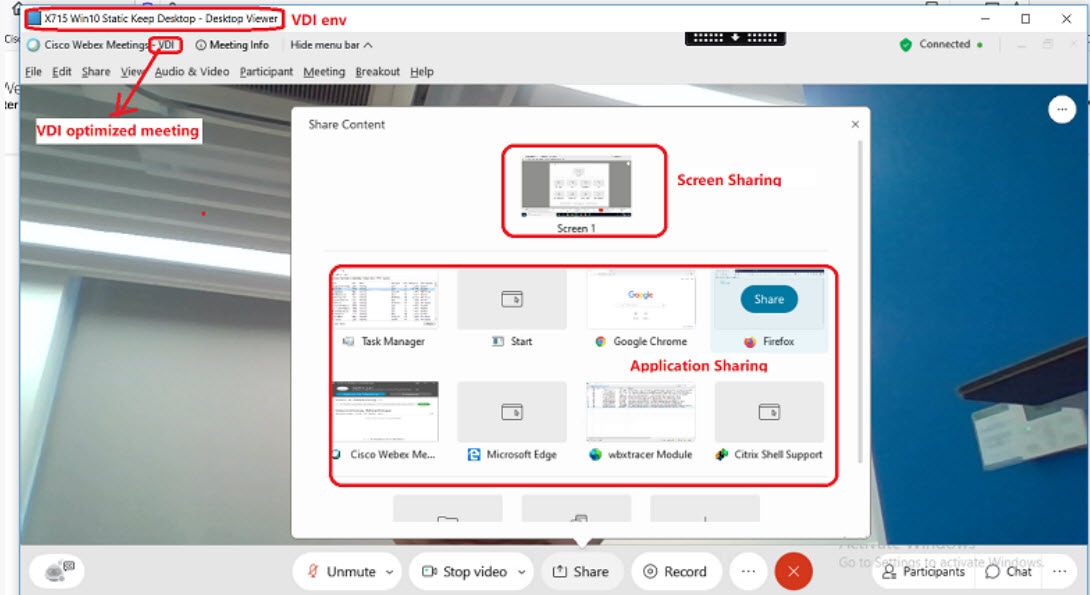This screenshot has width=1090, height=595.
Task: Open the Chat panel
Action: pyautogui.click(x=1009, y=571)
